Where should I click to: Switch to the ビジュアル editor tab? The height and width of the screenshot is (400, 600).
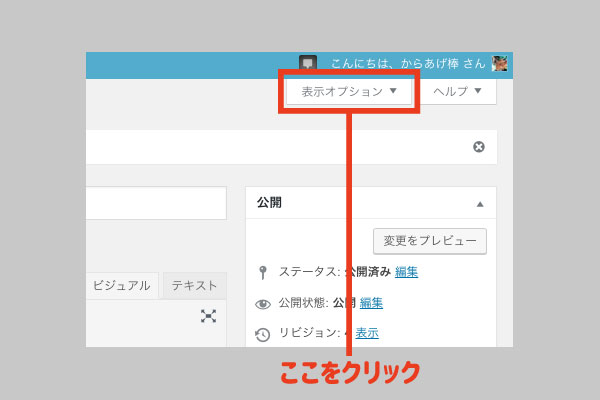[x=122, y=285]
